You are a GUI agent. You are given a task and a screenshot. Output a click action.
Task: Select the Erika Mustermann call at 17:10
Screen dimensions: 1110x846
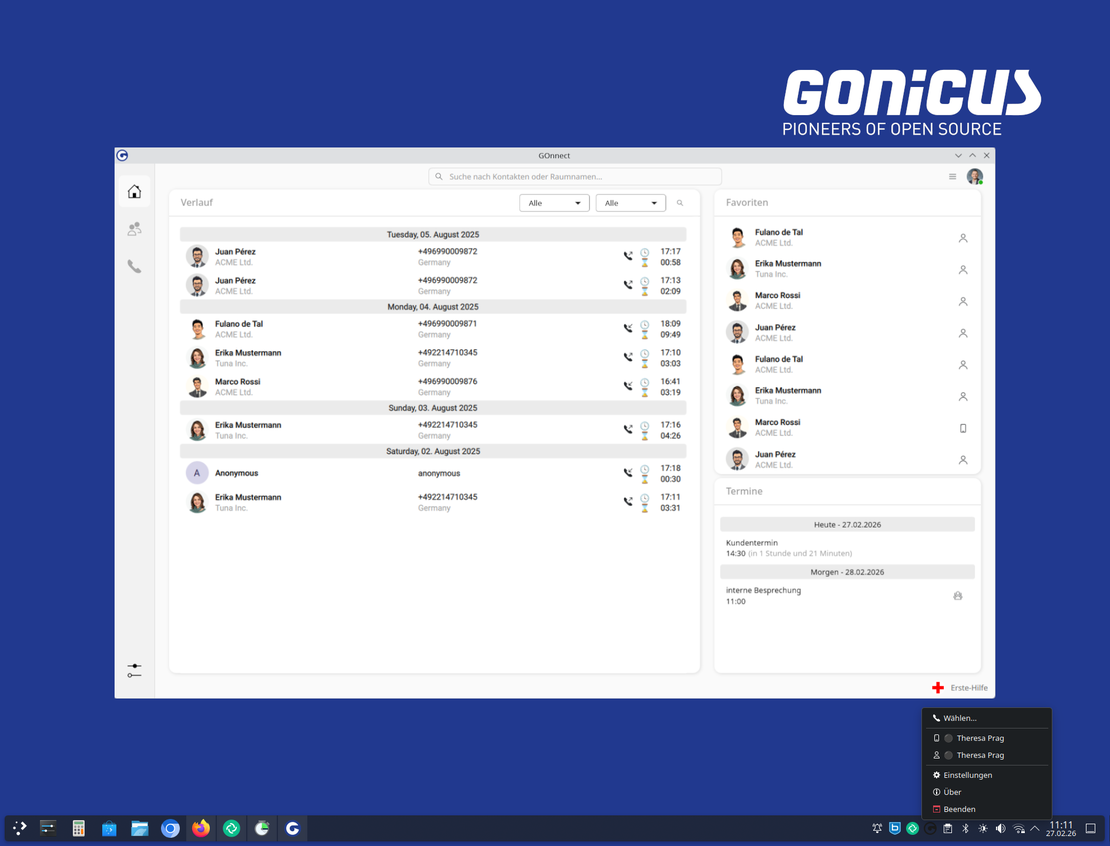(x=433, y=358)
